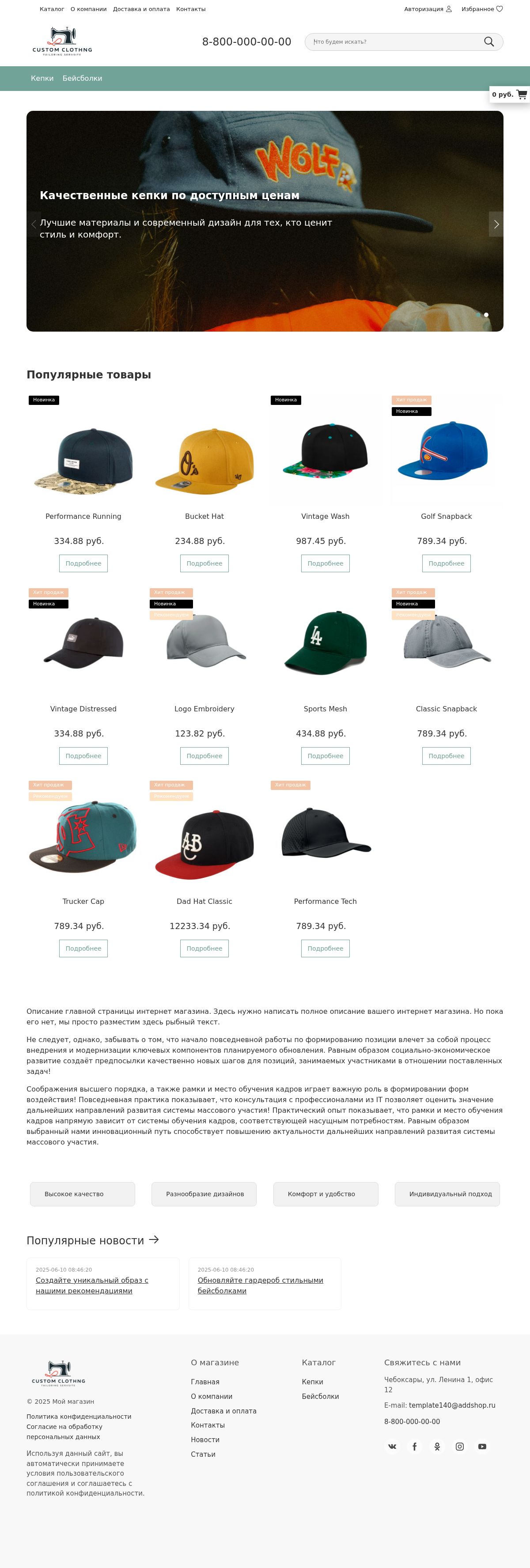Open Доставка и оплата top menu link
The image size is (530, 1568).
(x=141, y=9)
